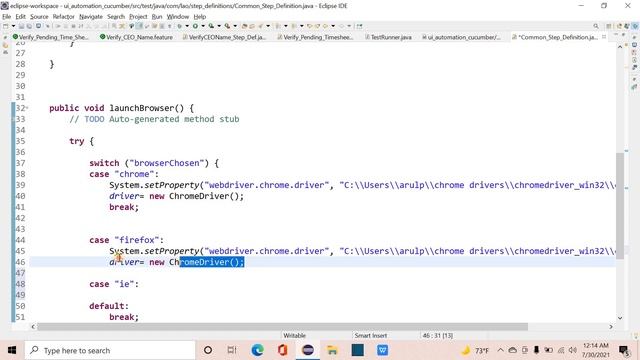Switch to VerifyCEOName_Step_Def tab

pos(224,37)
